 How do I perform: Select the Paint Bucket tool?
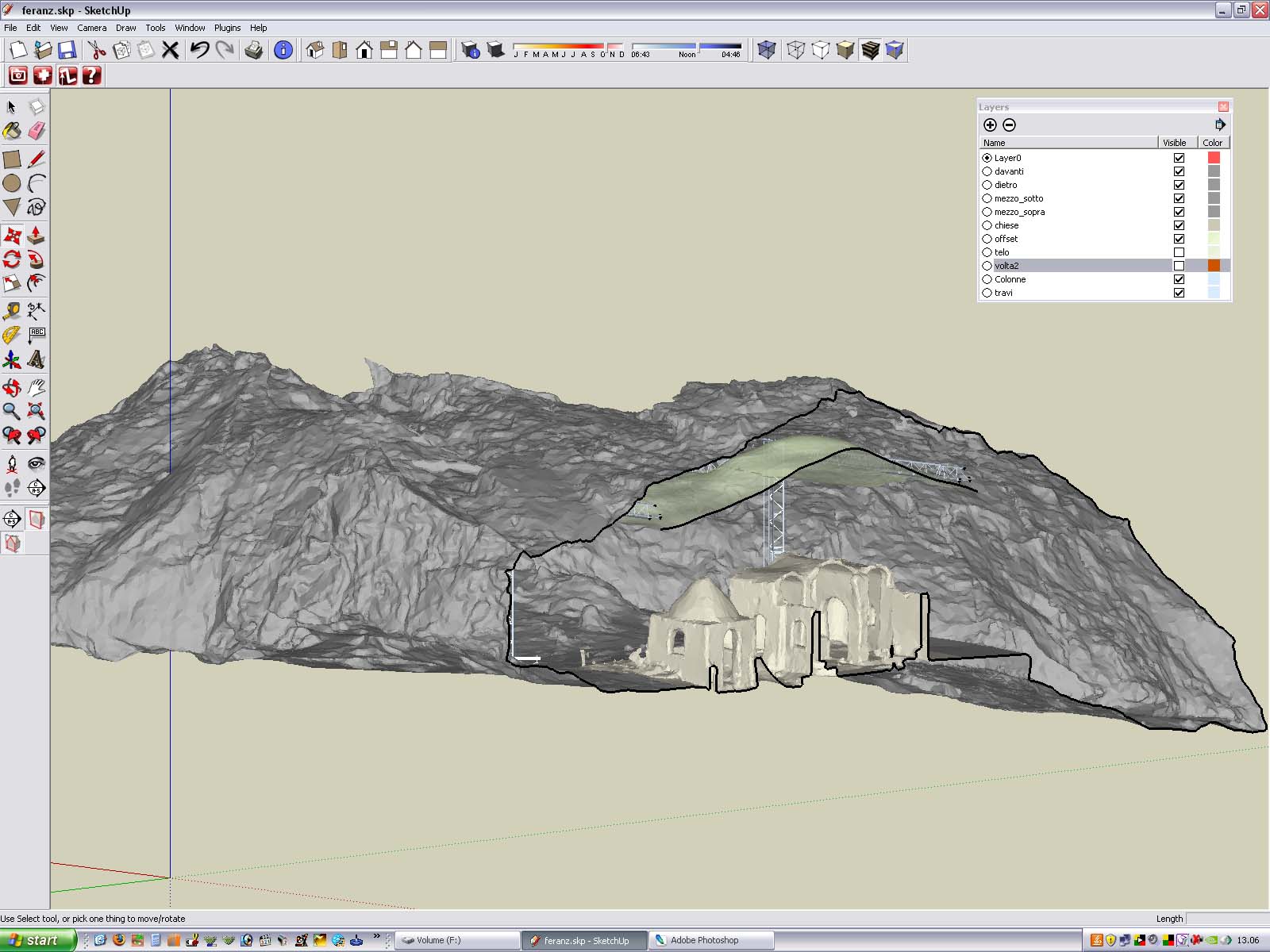[12, 131]
